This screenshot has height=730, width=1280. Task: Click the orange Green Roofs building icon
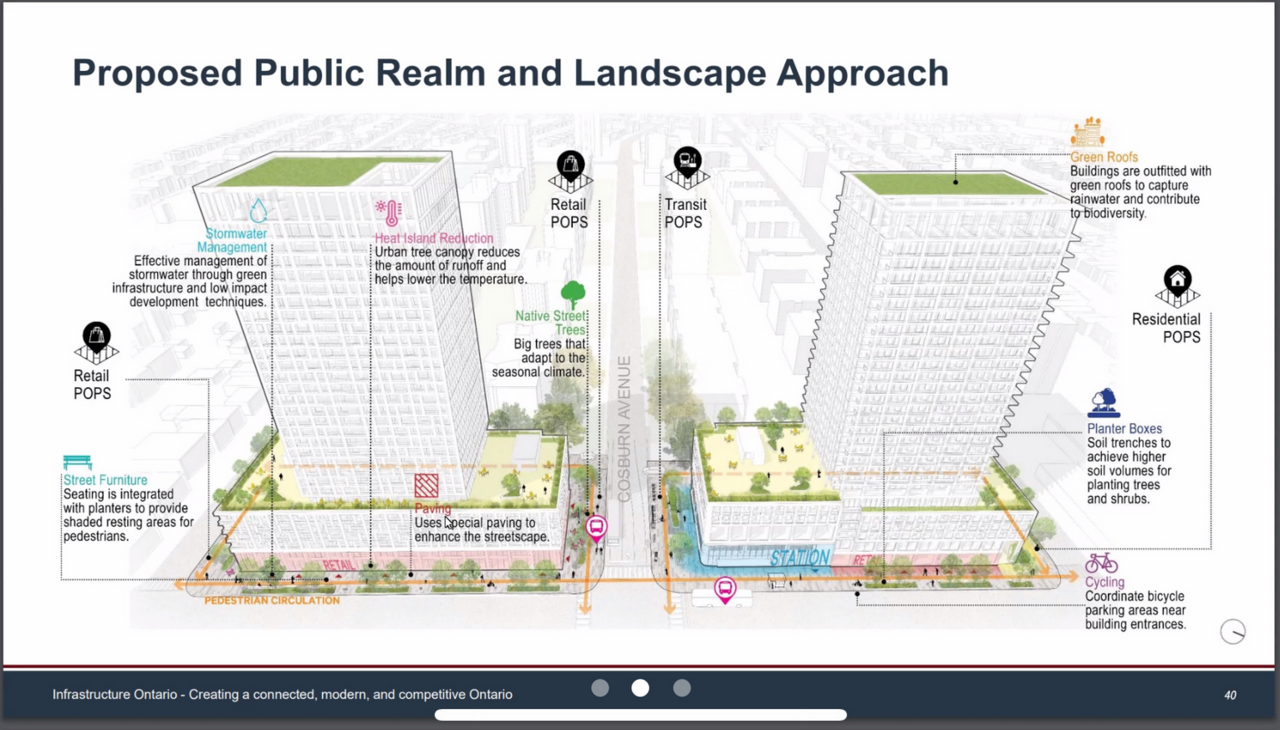point(1087,132)
